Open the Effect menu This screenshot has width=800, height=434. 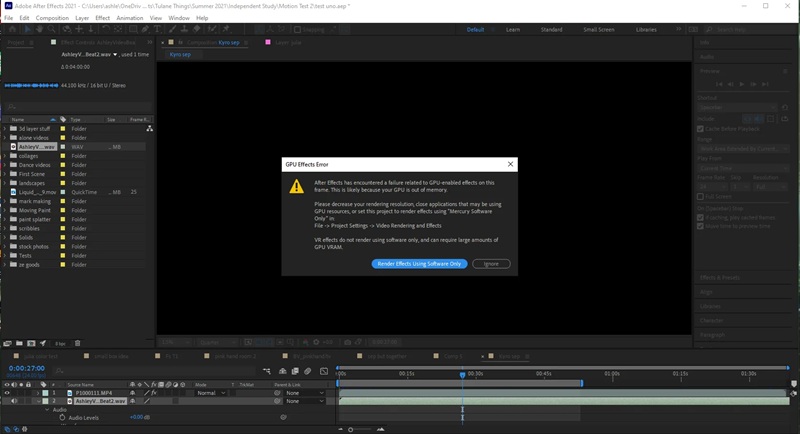coord(103,18)
